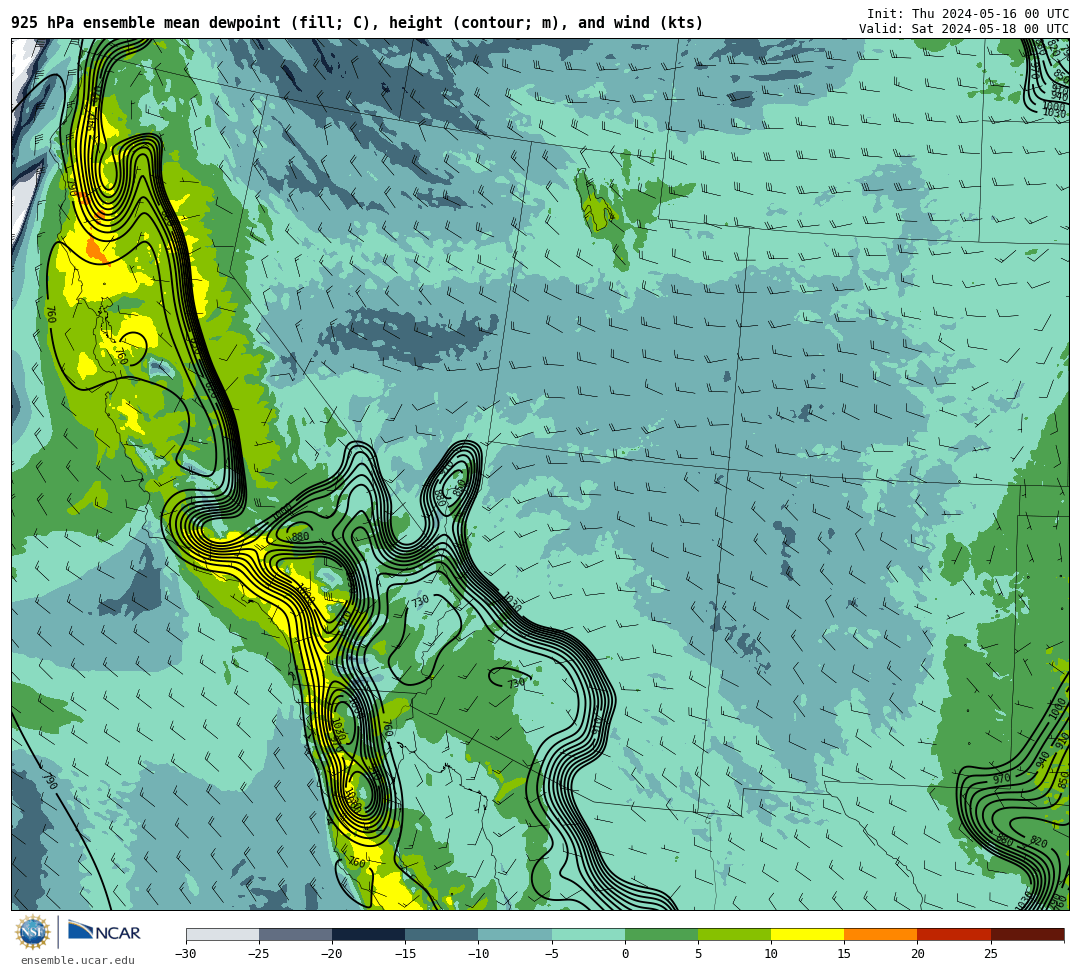
Task: Click the -20 colorbar tick label
Action: click(x=332, y=954)
